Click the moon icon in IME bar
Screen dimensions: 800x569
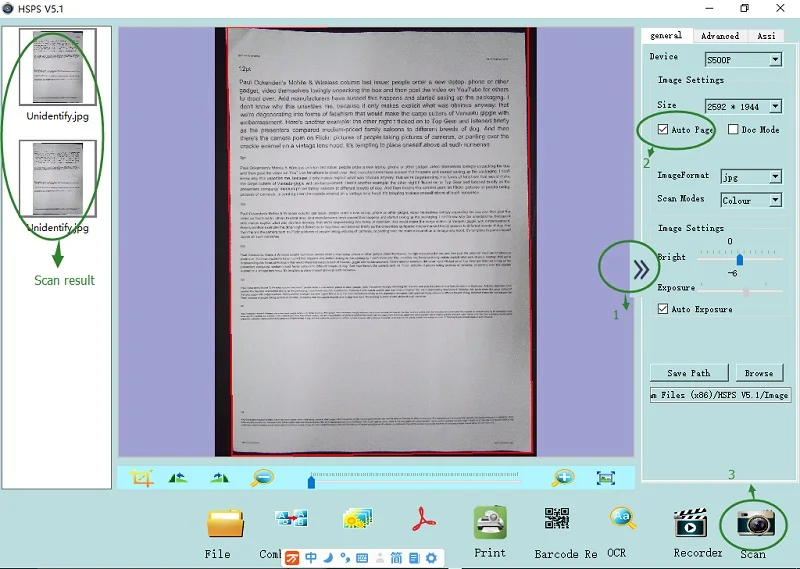[x=328, y=558]
